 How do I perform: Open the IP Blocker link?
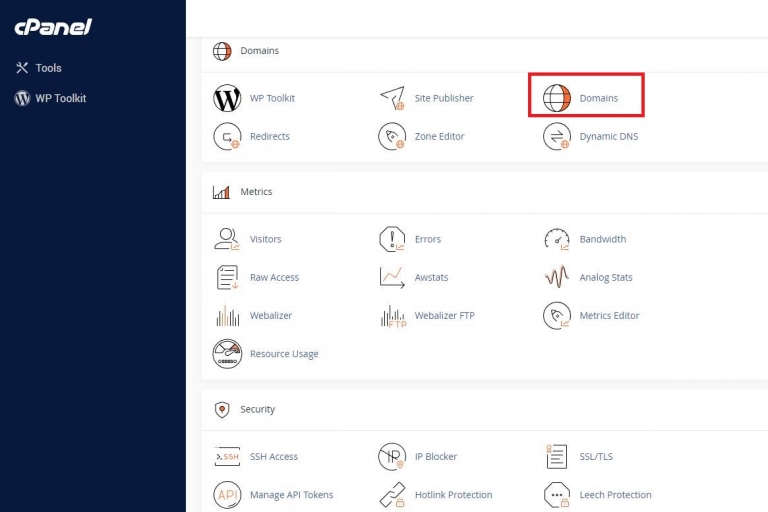coord(435,457)
